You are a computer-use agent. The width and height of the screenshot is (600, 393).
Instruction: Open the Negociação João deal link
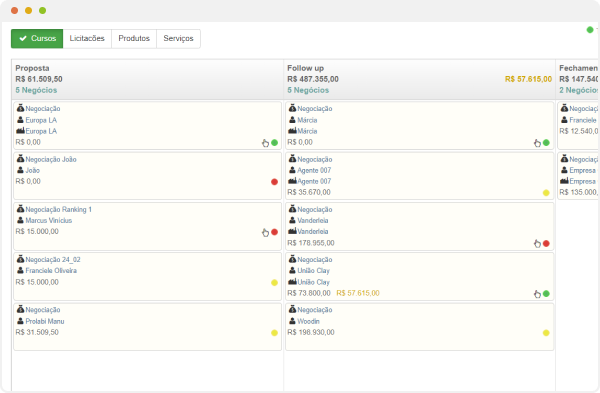(51, 159)
